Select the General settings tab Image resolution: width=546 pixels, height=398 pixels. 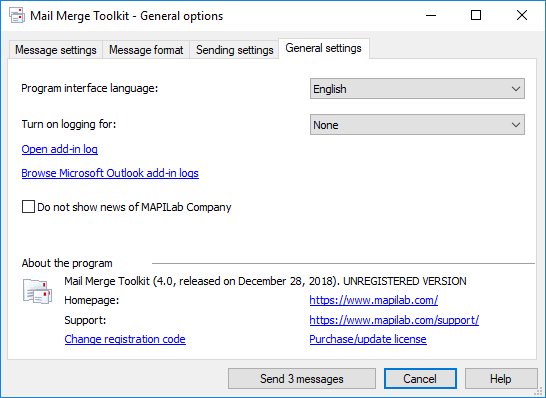pyautogui.click(x=323, y=48)
